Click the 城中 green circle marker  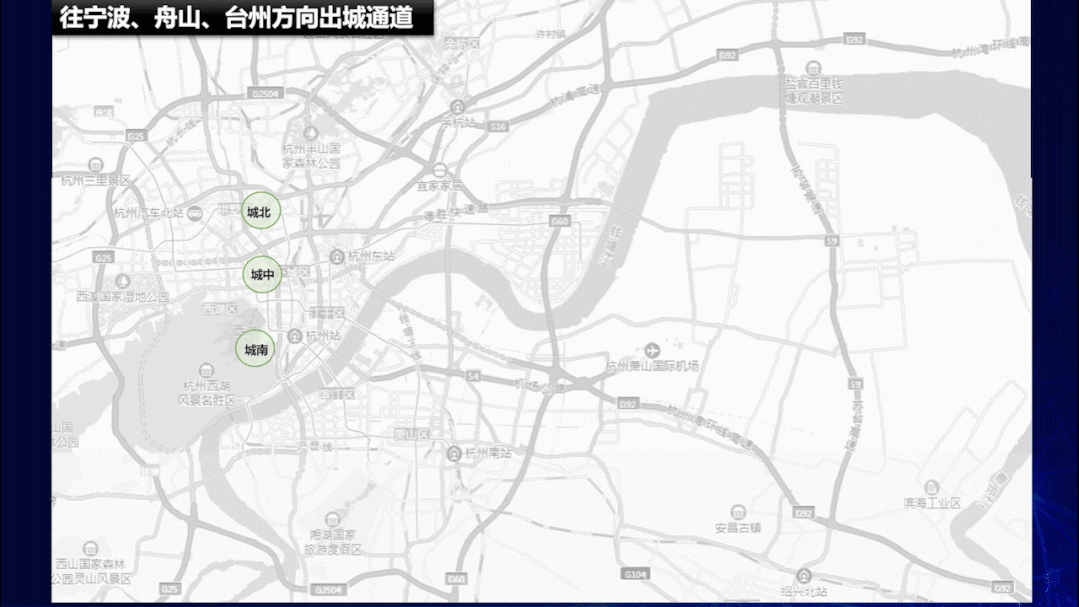[262, 275]
